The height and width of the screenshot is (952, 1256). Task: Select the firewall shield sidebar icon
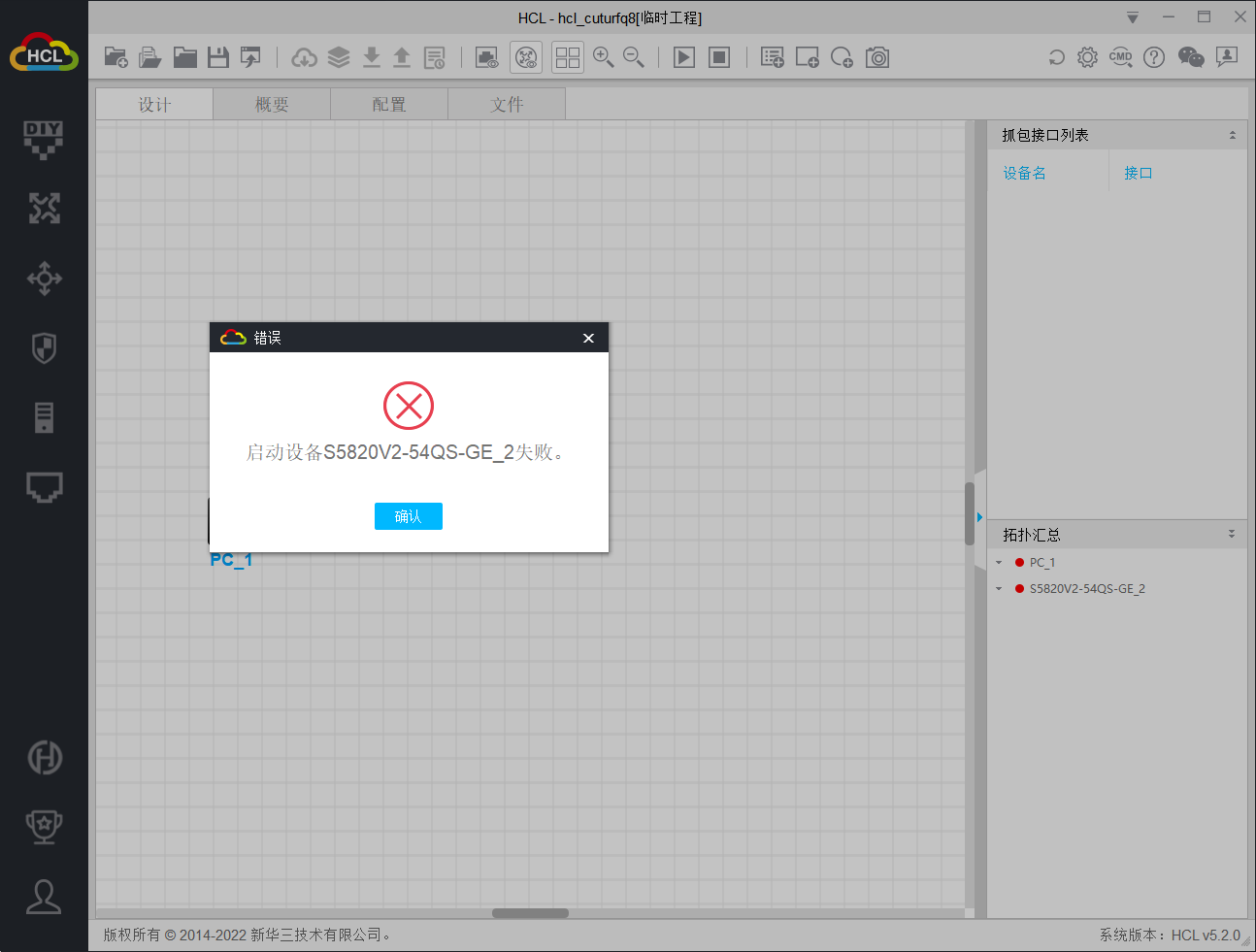(44, 347)
